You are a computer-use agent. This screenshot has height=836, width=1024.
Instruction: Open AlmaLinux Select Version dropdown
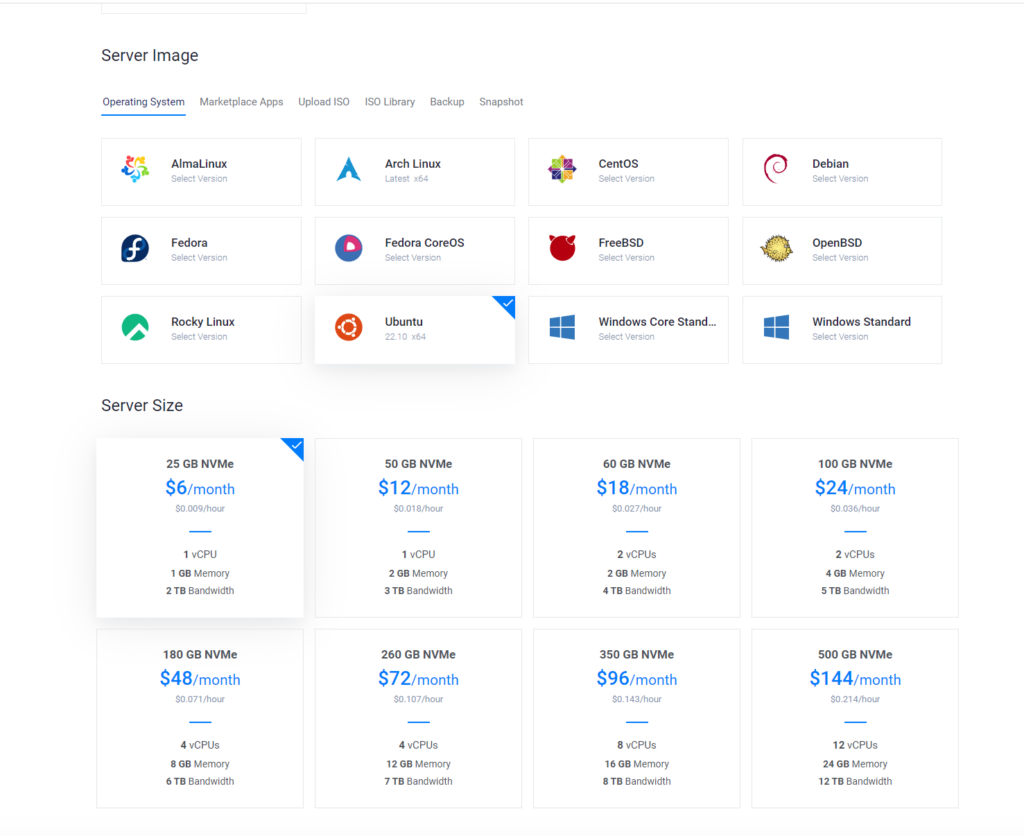tap(199, 179)
